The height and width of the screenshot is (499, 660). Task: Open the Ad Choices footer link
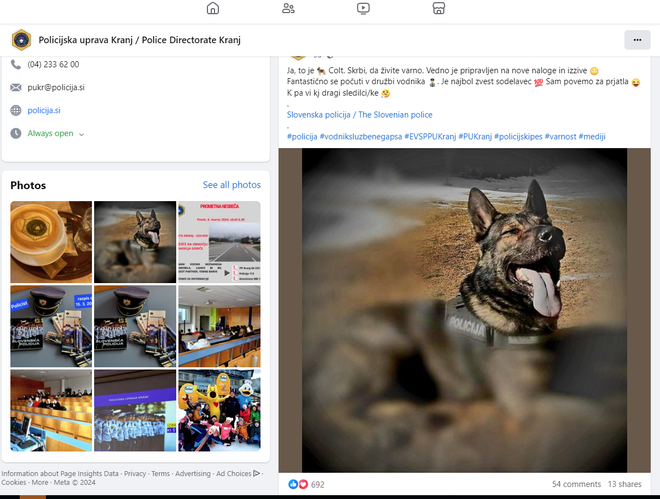[238, 473]
